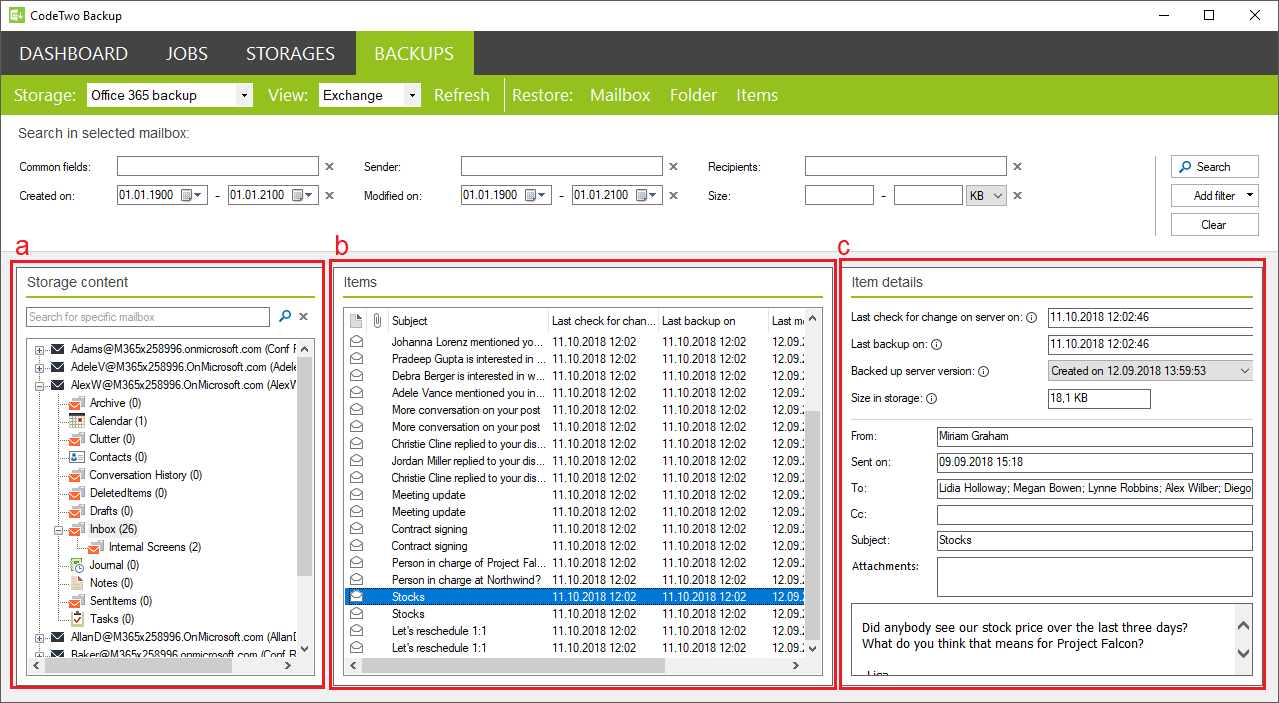This screenshot has width=1279, height=703.
Task: Click the Search for specific mailbox field
Action: click(x=148, y=317)
